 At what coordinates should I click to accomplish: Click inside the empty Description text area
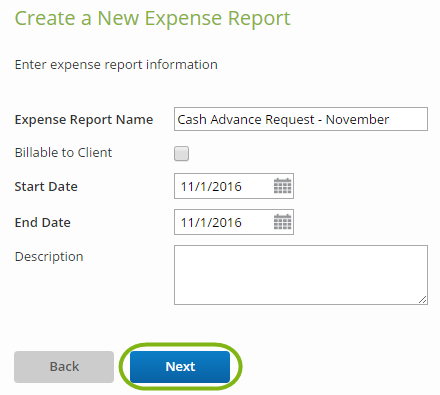click(301, 275)
